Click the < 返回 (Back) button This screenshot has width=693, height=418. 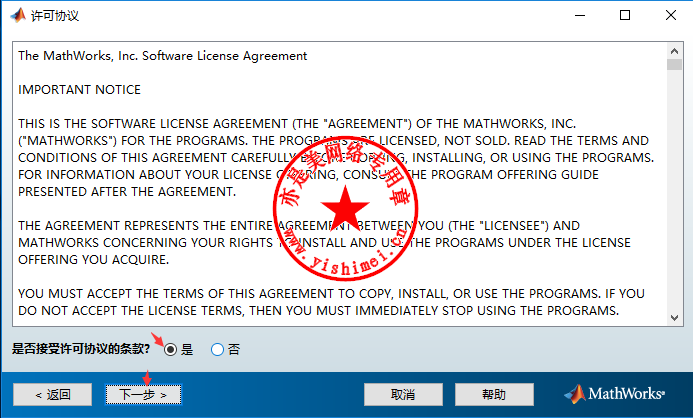point(53,394)
